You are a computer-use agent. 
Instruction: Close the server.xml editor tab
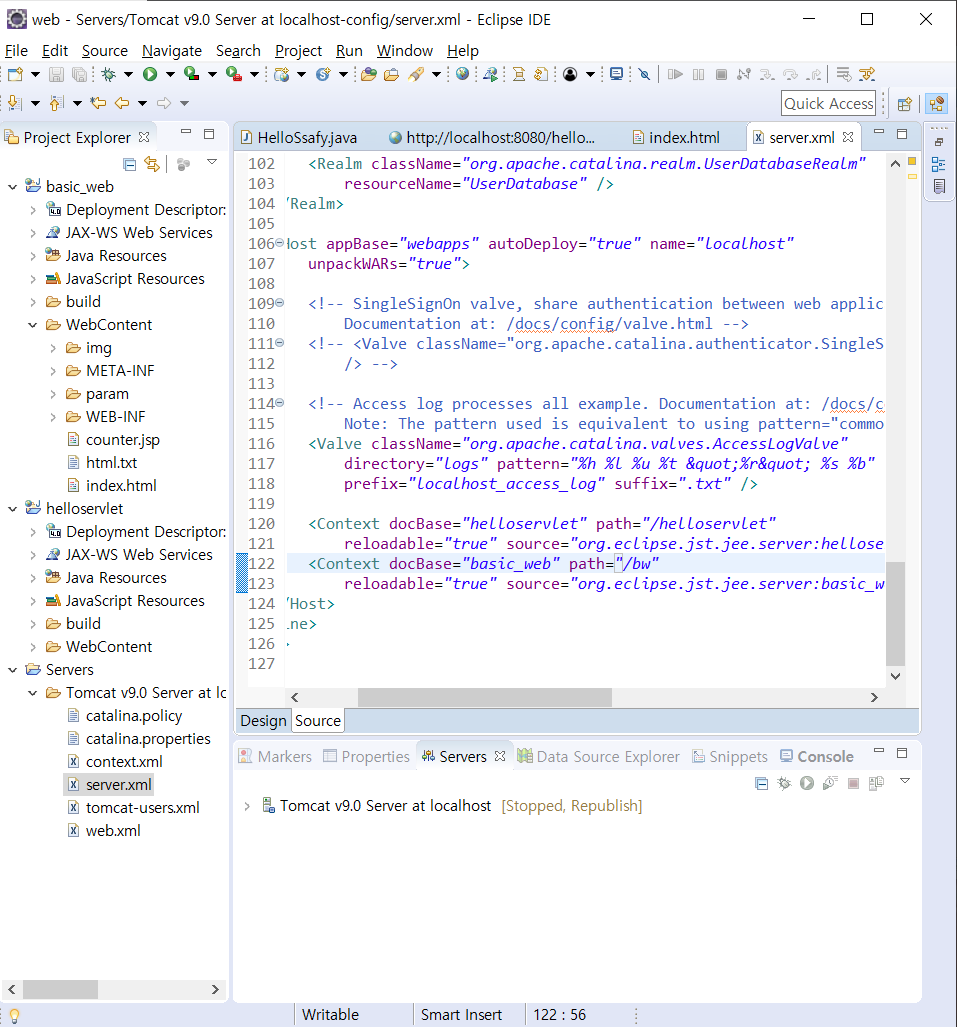pos(848,137)
